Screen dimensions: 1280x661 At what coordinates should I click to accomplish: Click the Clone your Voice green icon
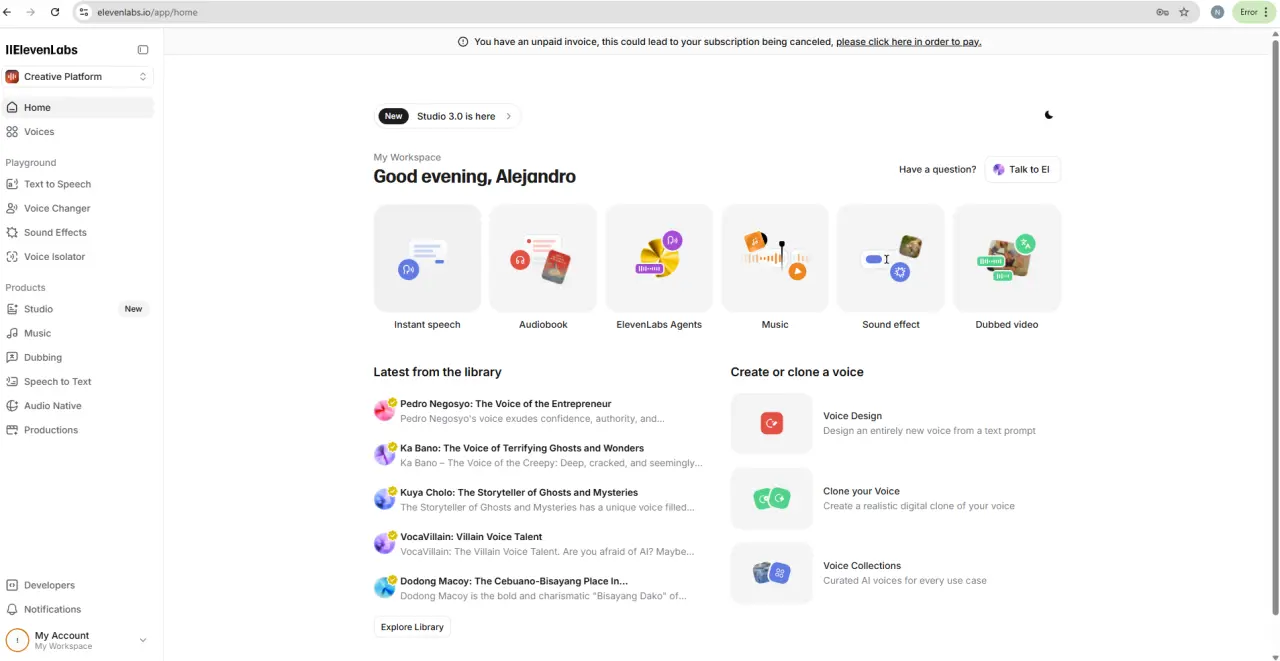(771, 498)
